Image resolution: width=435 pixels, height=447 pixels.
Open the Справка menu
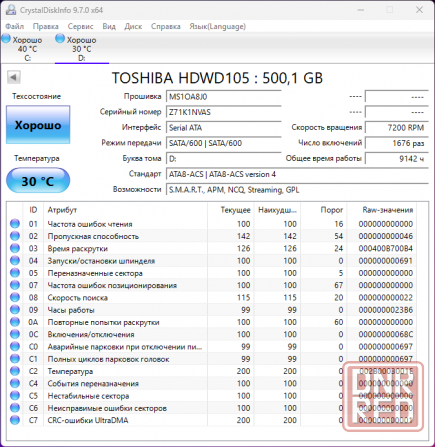166,26
